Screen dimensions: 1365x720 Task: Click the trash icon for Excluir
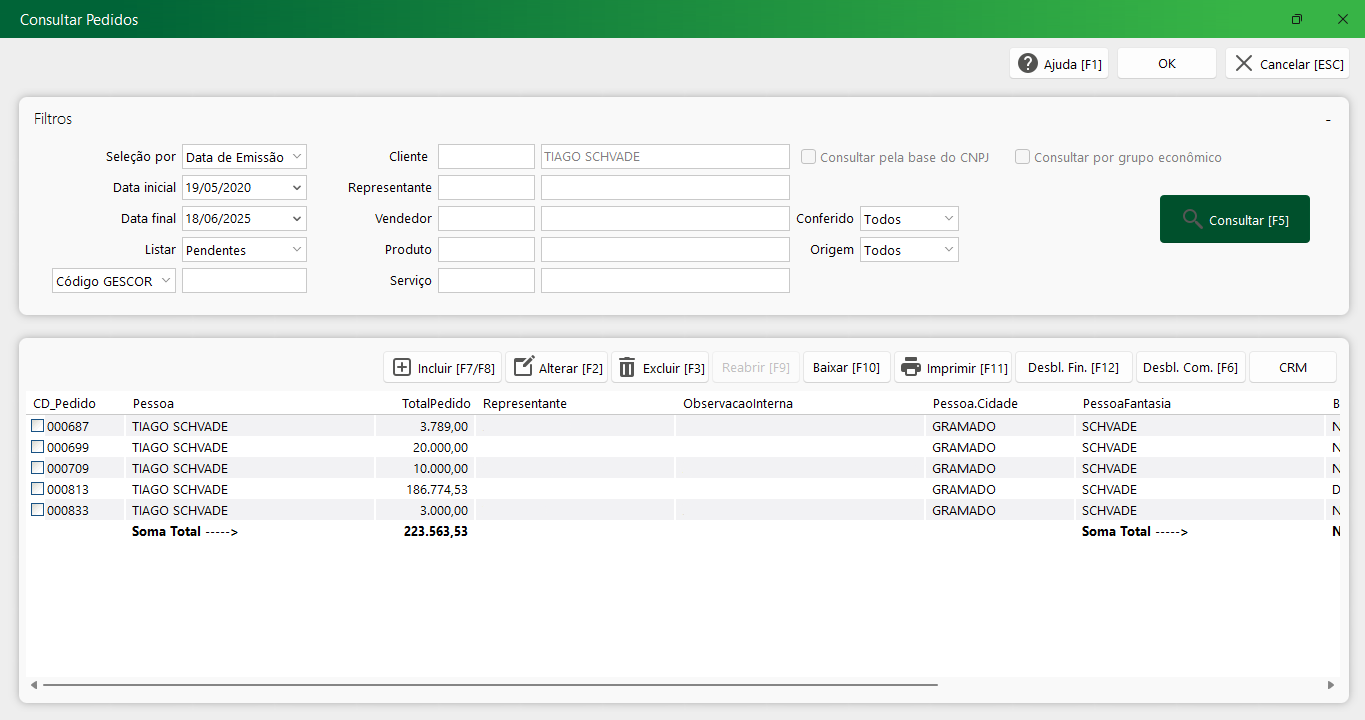point(627,367)
